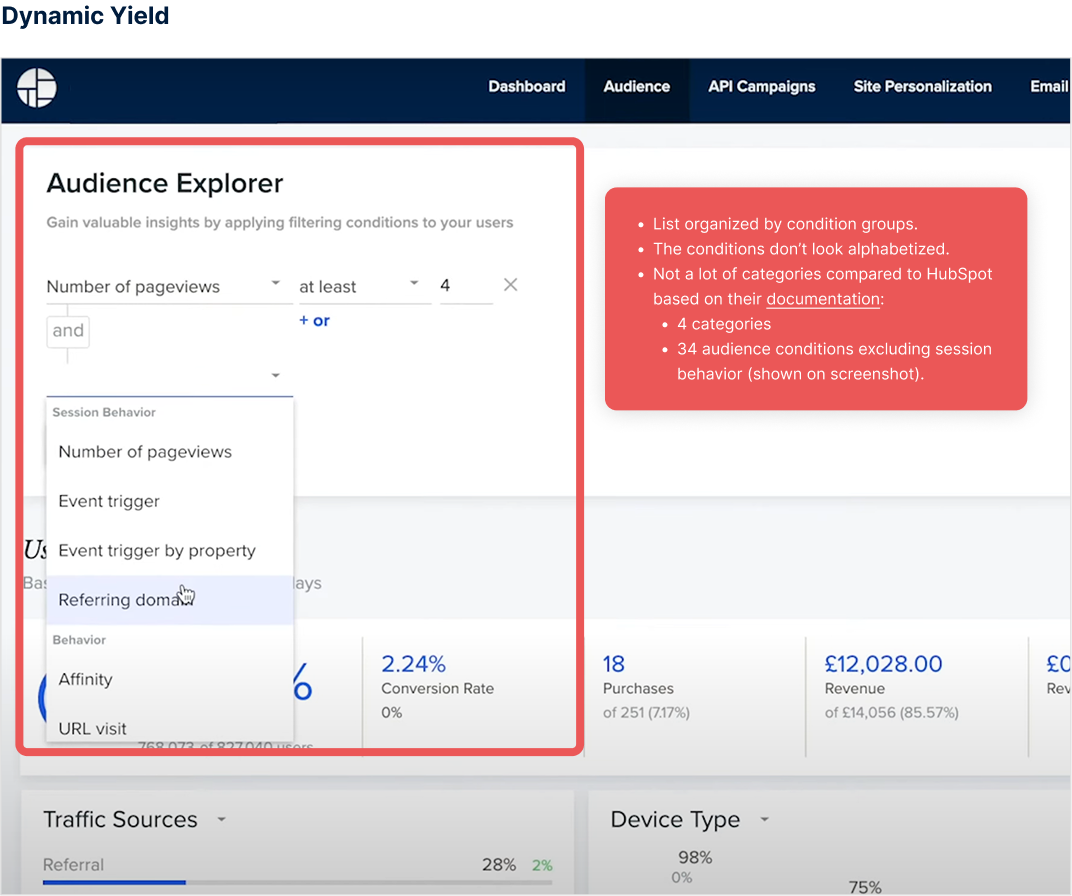Choose the 'Affinity' behavior condition
1072x896 pixels.
coord(170,679)
